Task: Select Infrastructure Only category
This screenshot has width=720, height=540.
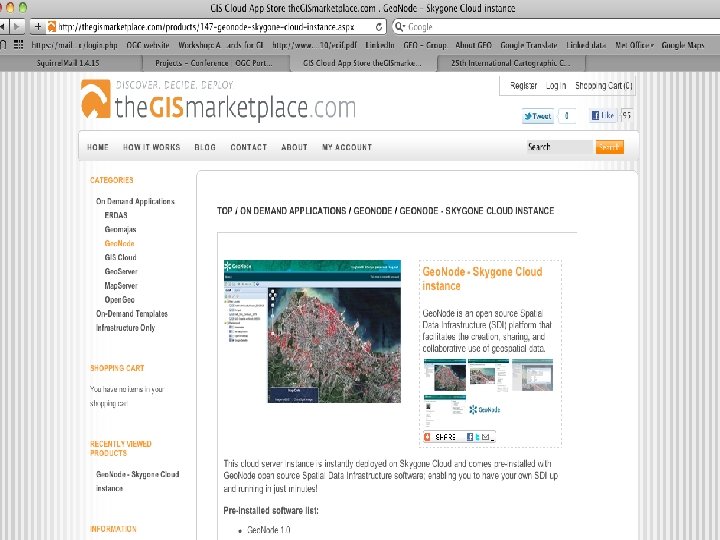Action: (x=125, y=327)
